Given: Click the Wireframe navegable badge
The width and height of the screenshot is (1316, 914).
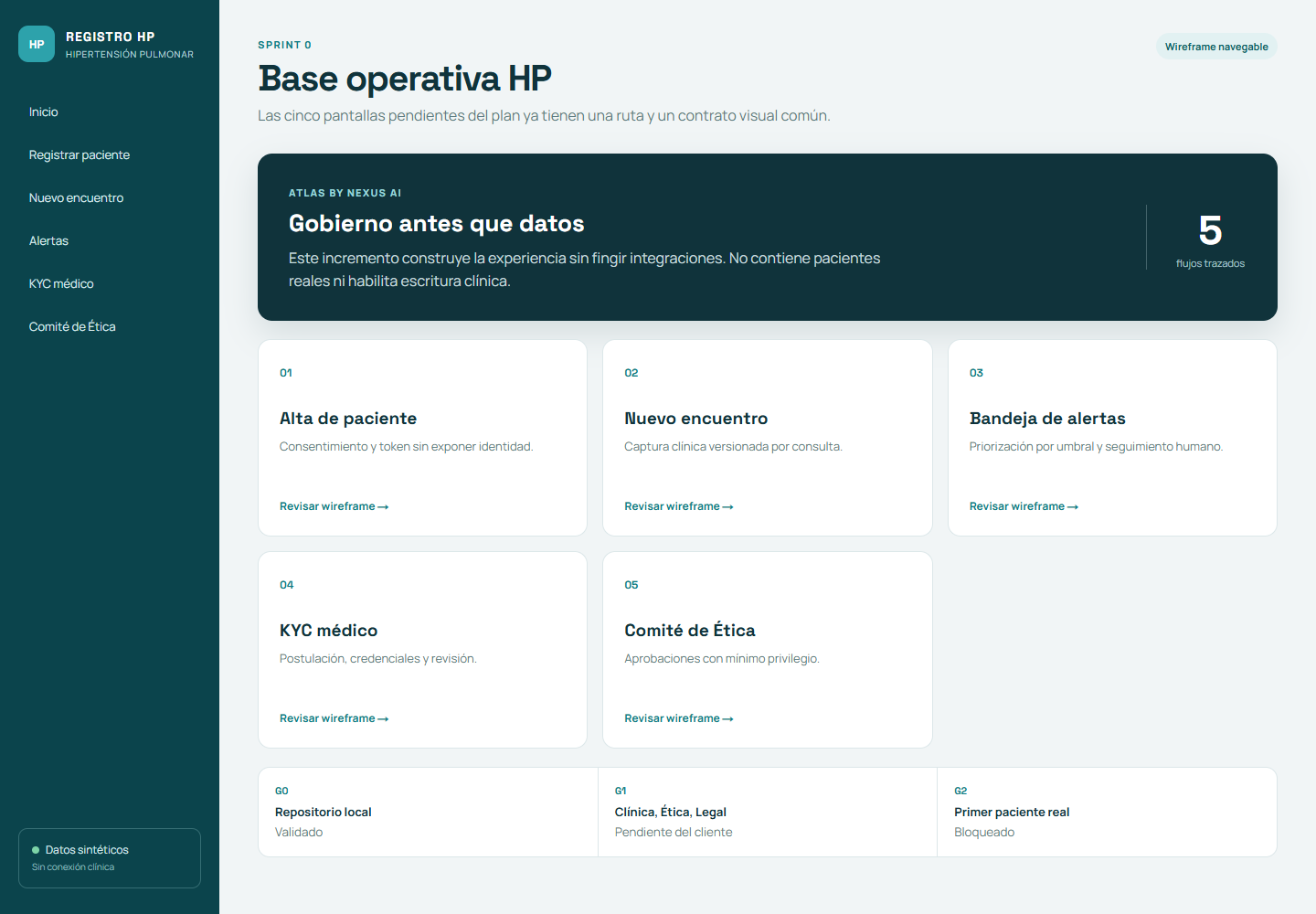Looking at the screenshot, I should tap(1216, 47).
